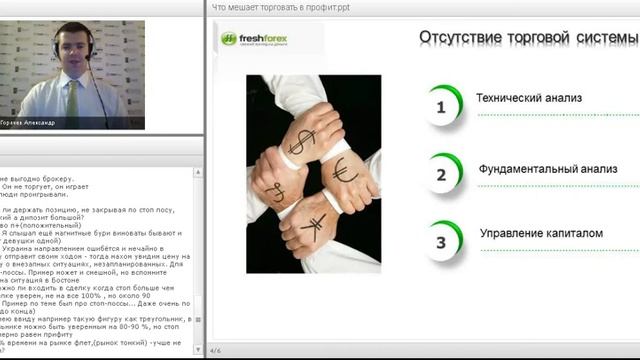
Task: Click the green number 2 circle
Action: click(x=444, y=174)
